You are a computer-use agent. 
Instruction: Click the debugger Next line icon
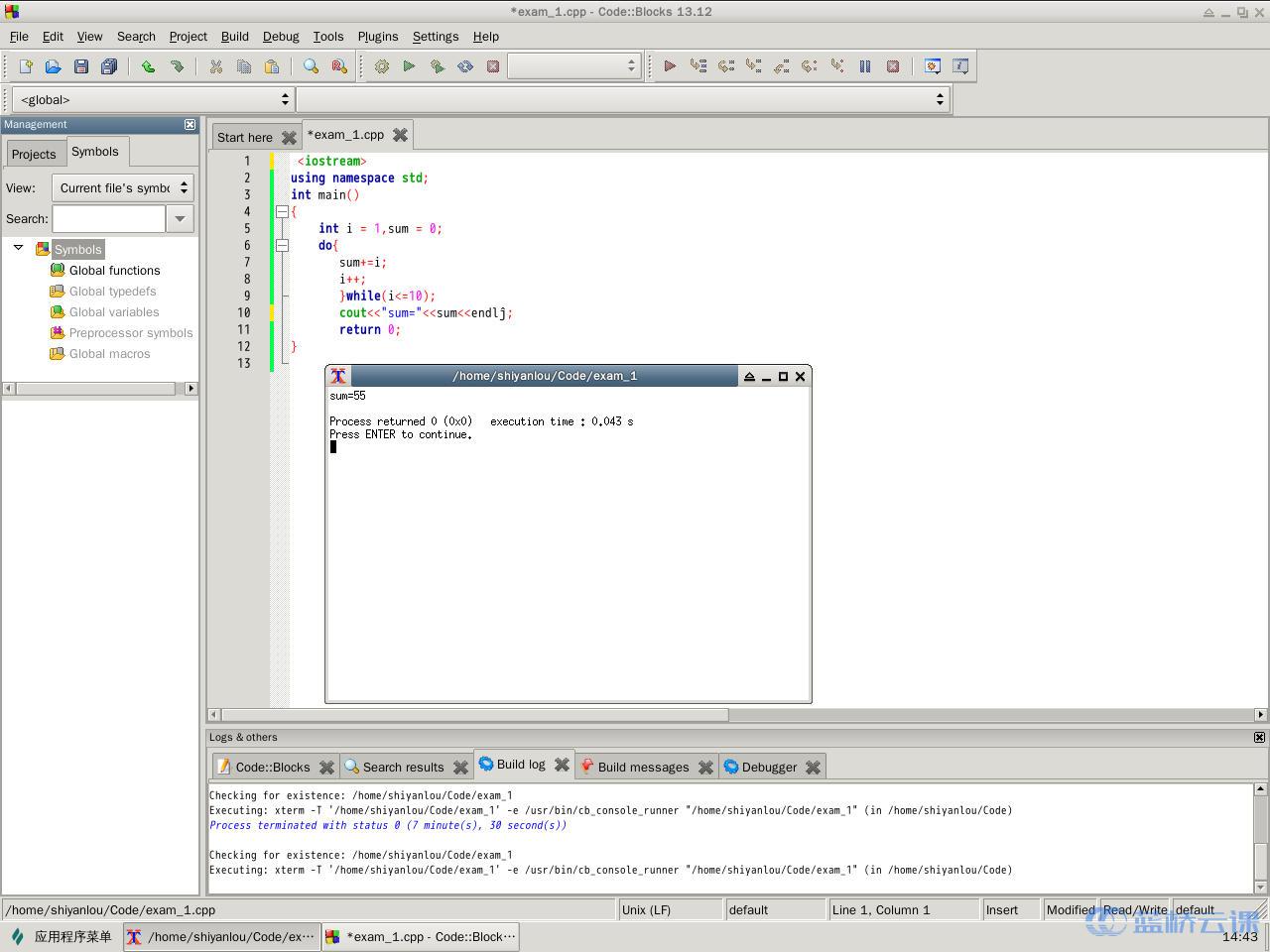coord(726,66)
